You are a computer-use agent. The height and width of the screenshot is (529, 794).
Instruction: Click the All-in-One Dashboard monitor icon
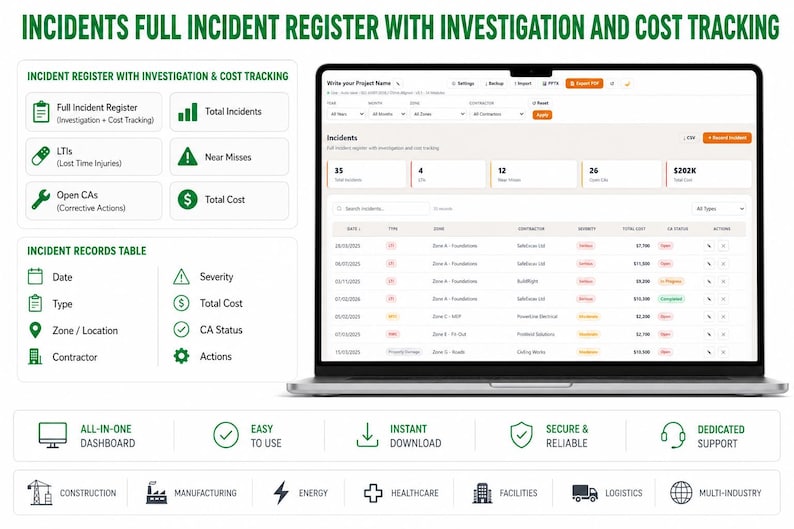coord(53,435)
